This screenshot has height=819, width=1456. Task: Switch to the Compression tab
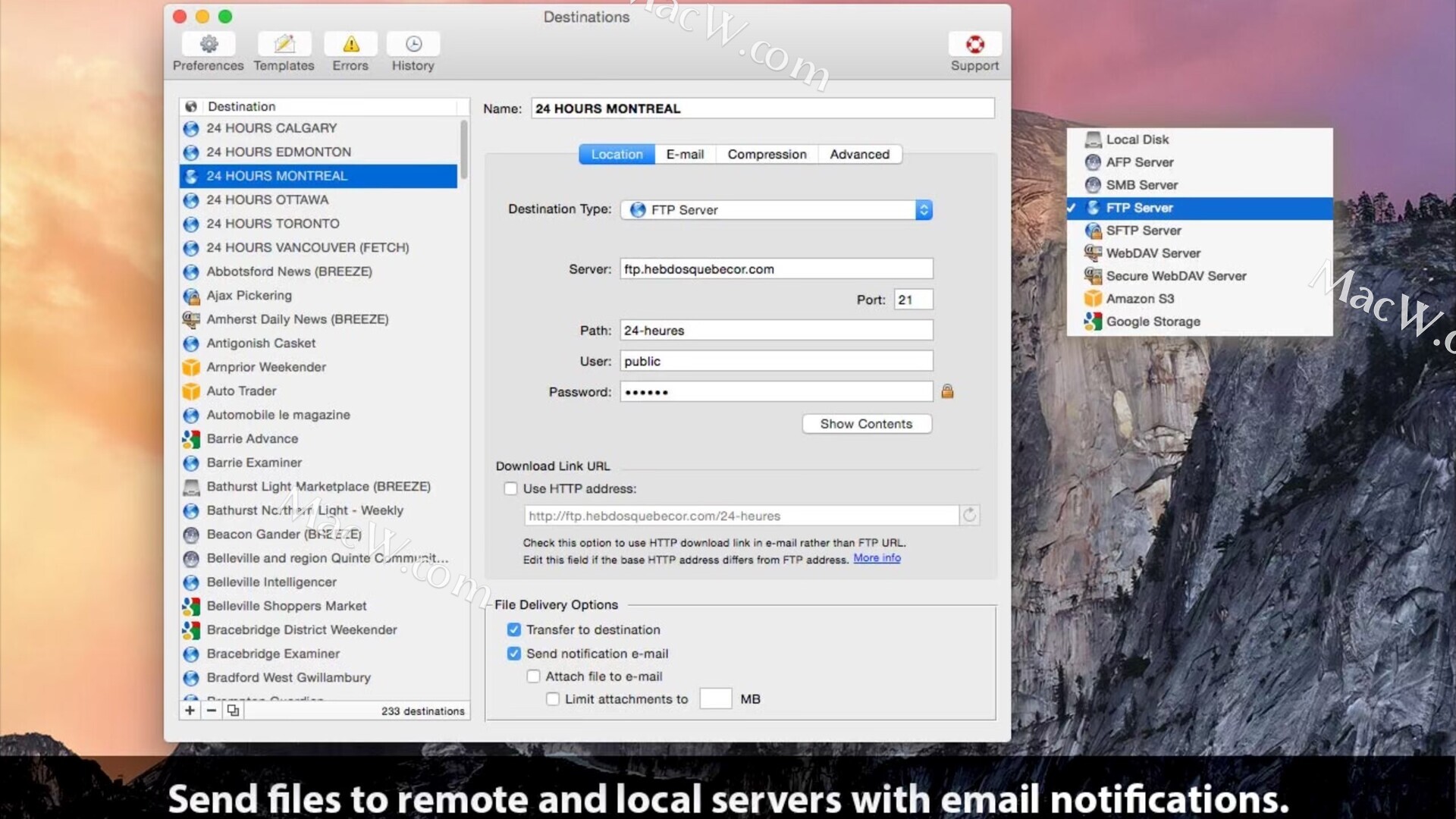[767, 155]
